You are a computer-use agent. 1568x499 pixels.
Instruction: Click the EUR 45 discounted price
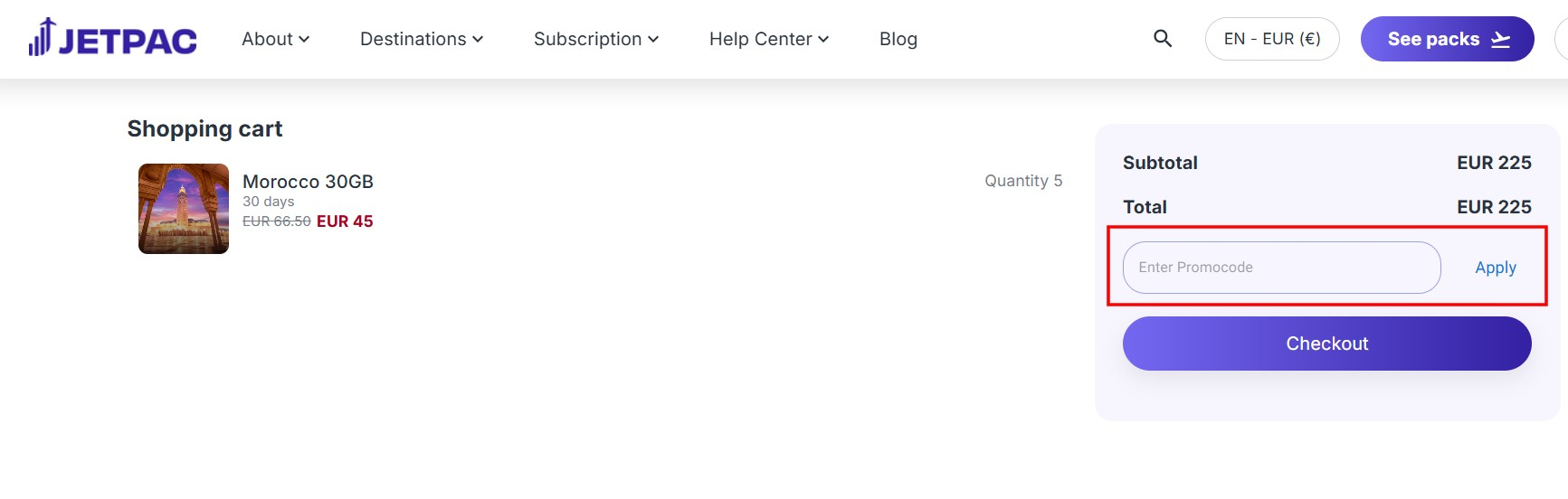(345, 221)
